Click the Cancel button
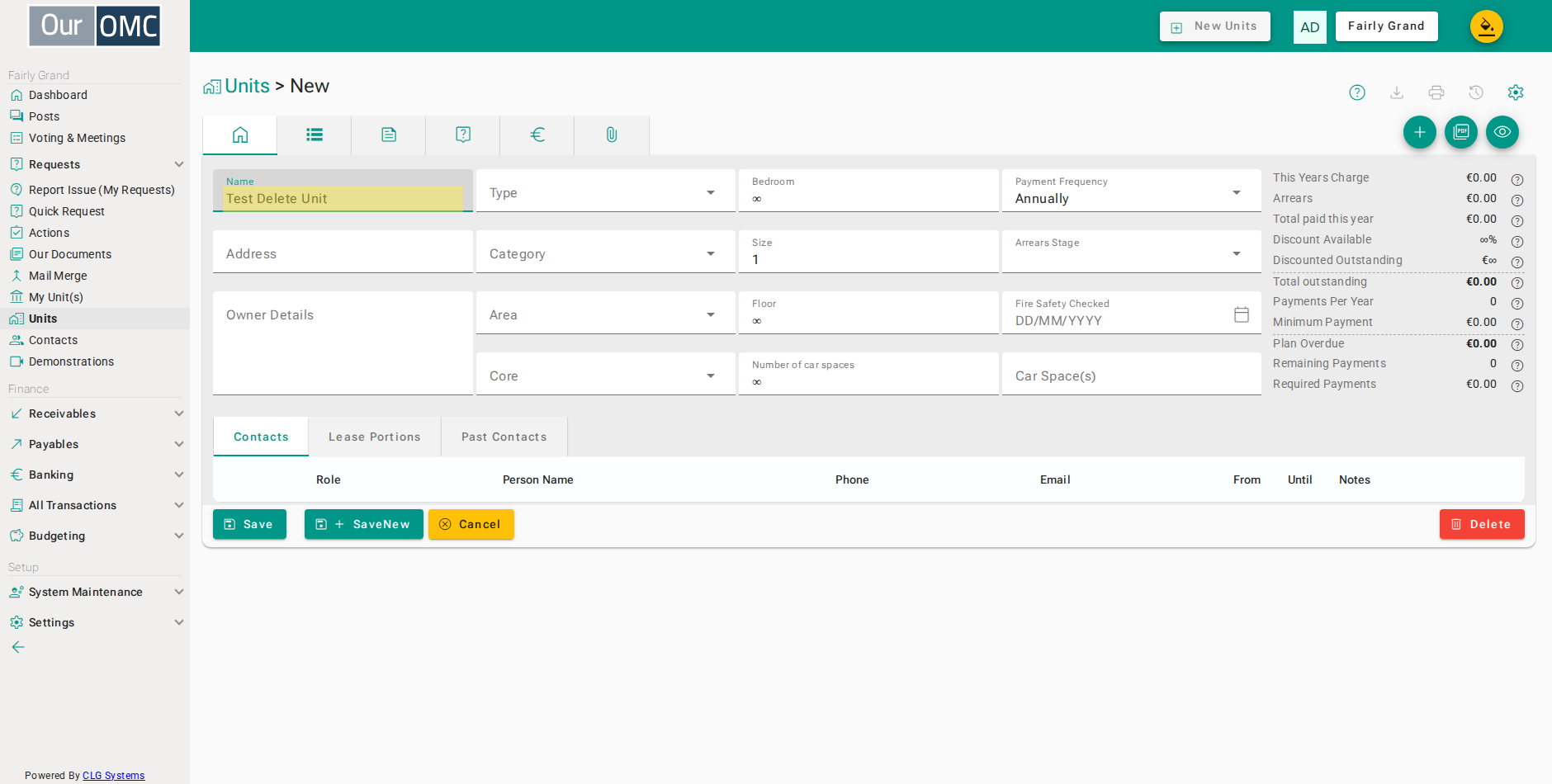Screen dimensions: 1552x784 471,524
